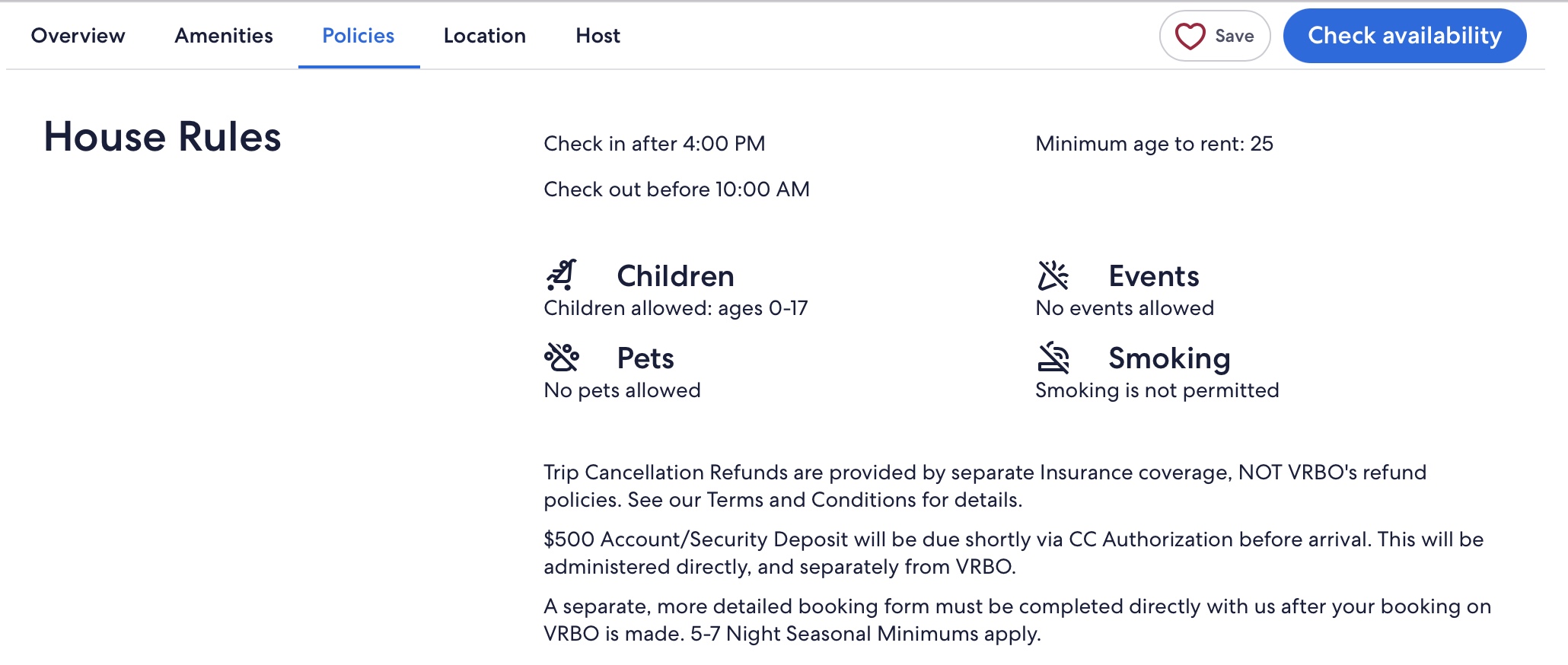Viewport: 1568px width, 665px height.
Task: Click the $500 Security Deposit paragraph
Action: (x=1013, y=553)
